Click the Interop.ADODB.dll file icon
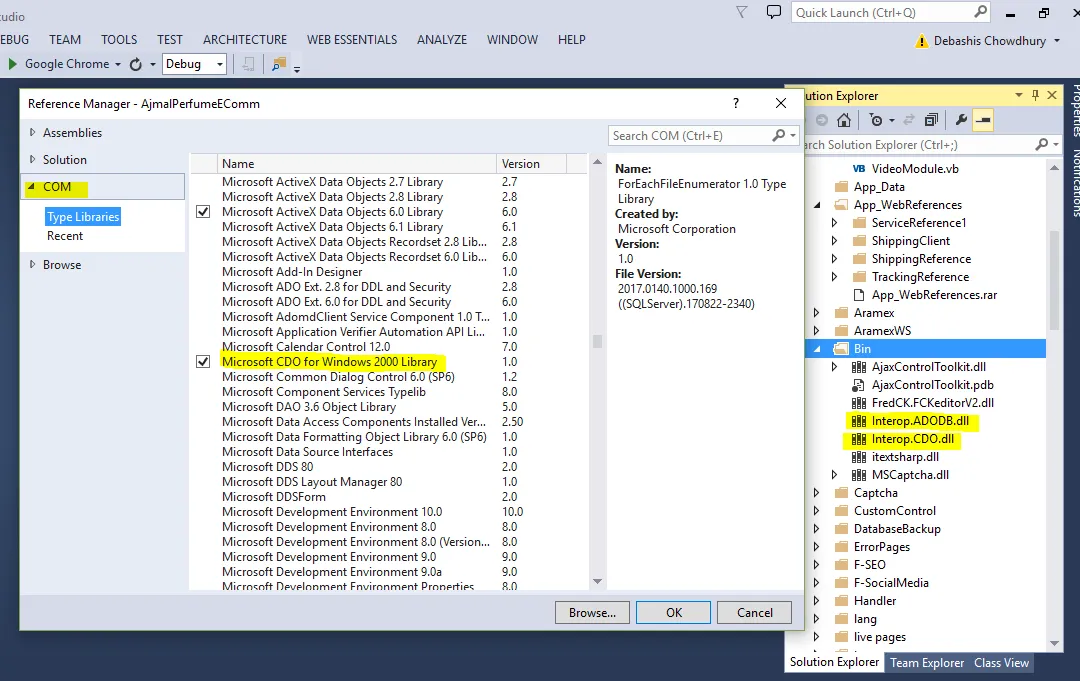1080x681 pixels. click(859, 421)
